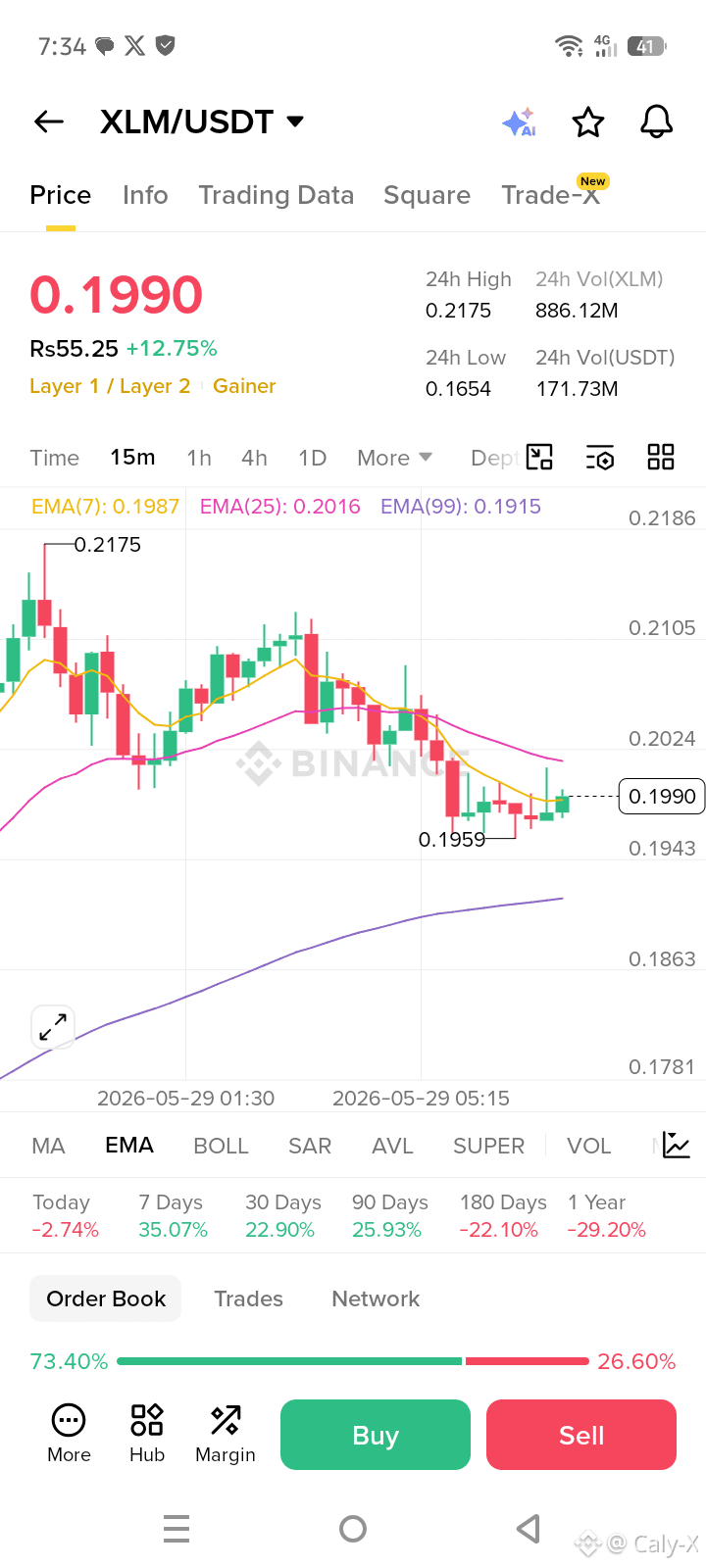Open the Order Book tab
Viewport: 706px width, 1568px height.
(x=106, y=1298)
